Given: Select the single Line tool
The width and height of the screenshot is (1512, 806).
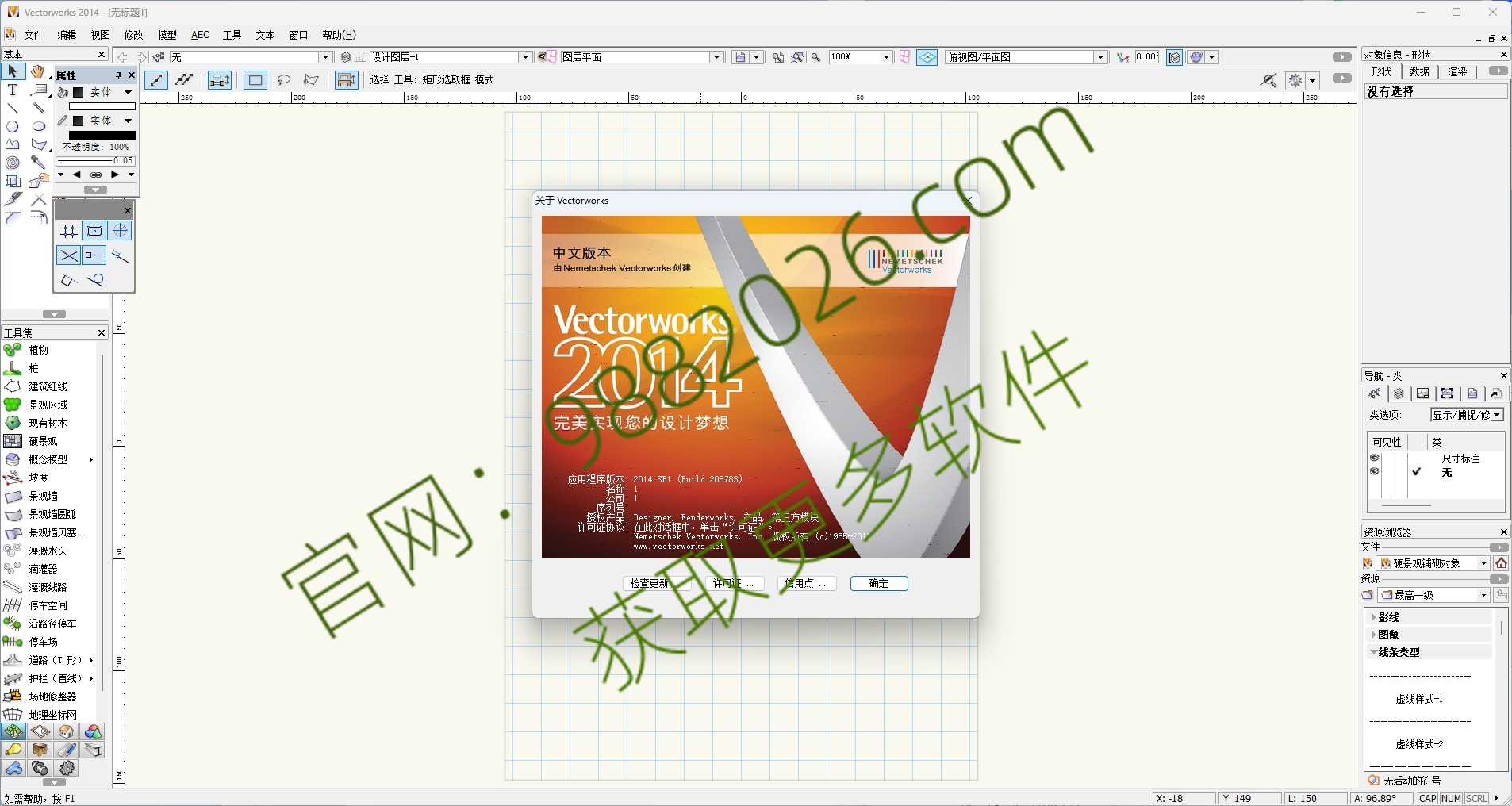Looking at the screenshot, I should coord(13,108).
